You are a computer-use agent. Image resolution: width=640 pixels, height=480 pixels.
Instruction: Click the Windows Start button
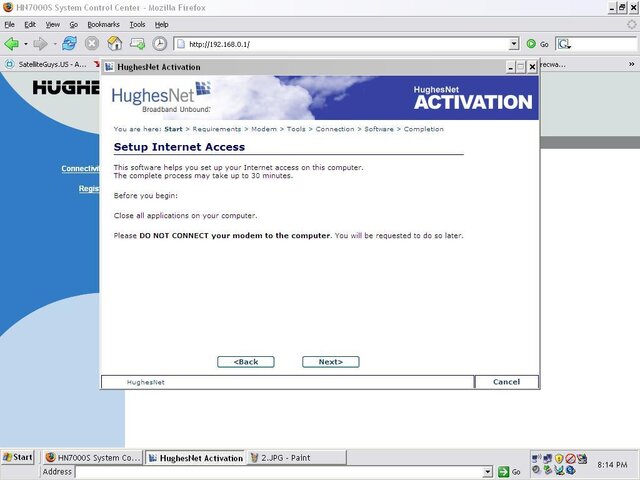[18, 457]
